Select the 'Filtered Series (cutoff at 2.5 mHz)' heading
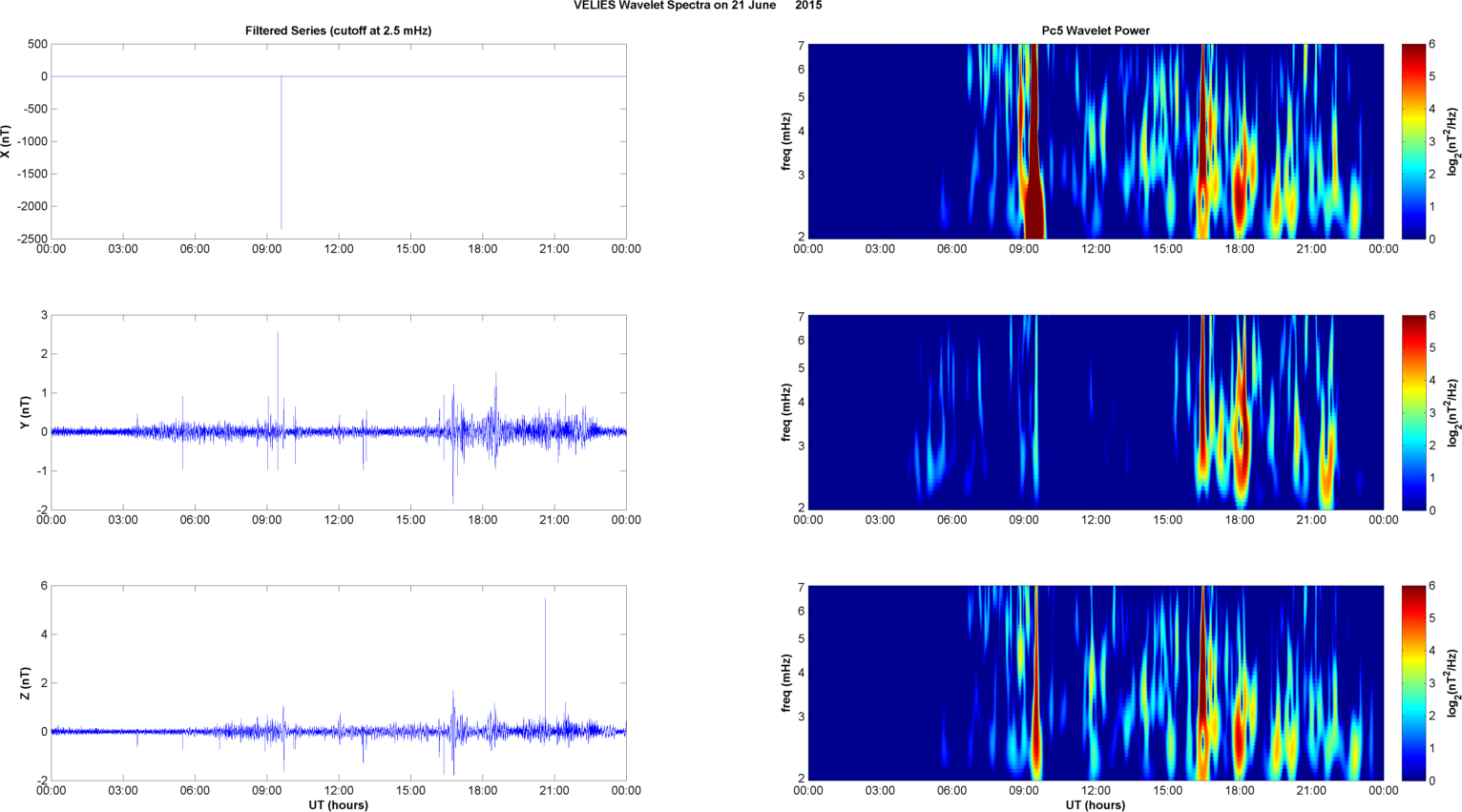Image resolution: width=1462 pixels, height=812 pixels. pyautogui.click(x=338, y=31)
